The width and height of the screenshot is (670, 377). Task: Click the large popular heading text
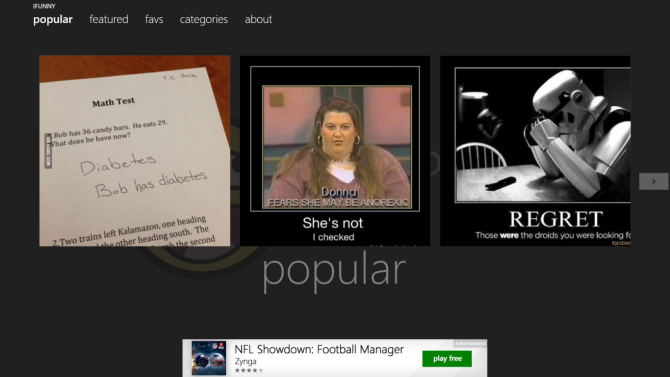(334, 271)
